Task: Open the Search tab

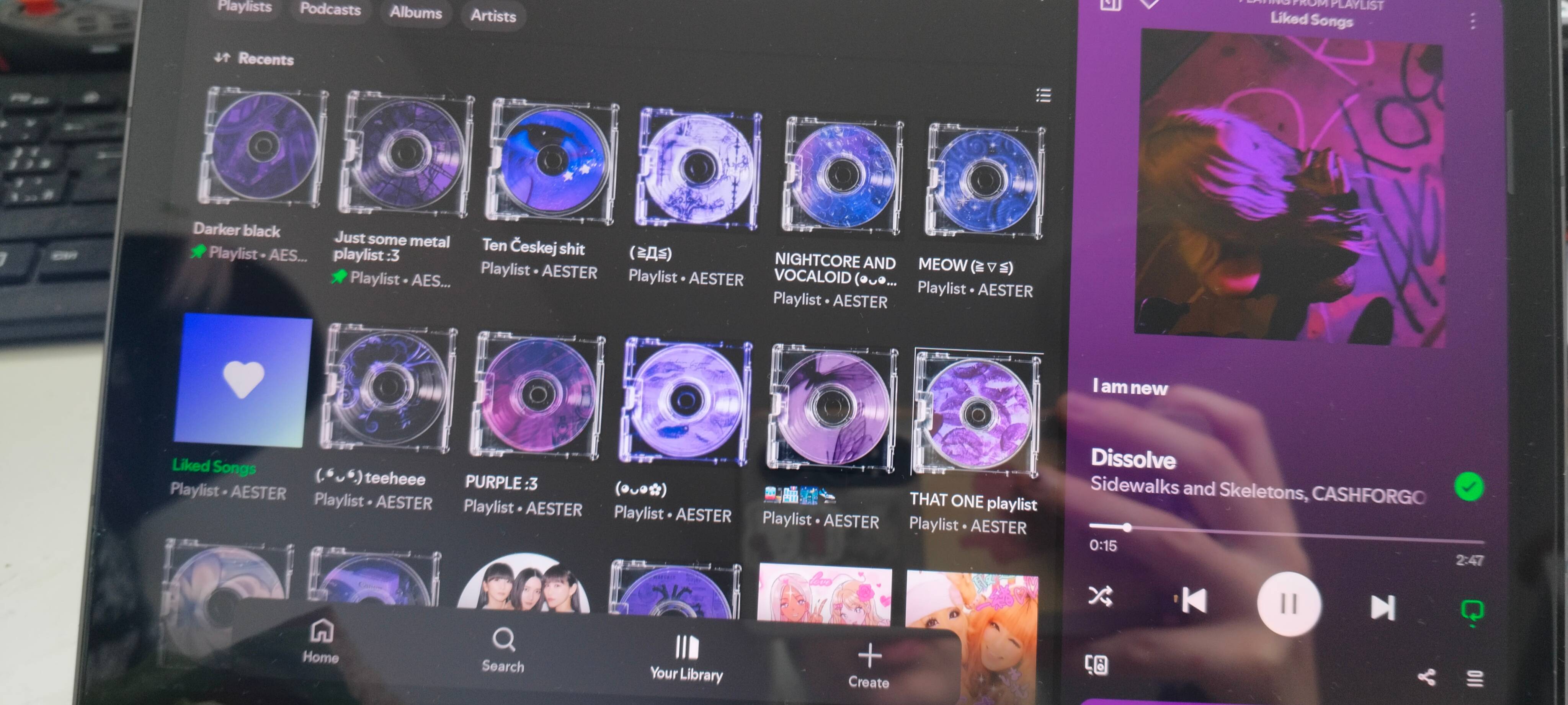Action: click(x=503, y=650)
